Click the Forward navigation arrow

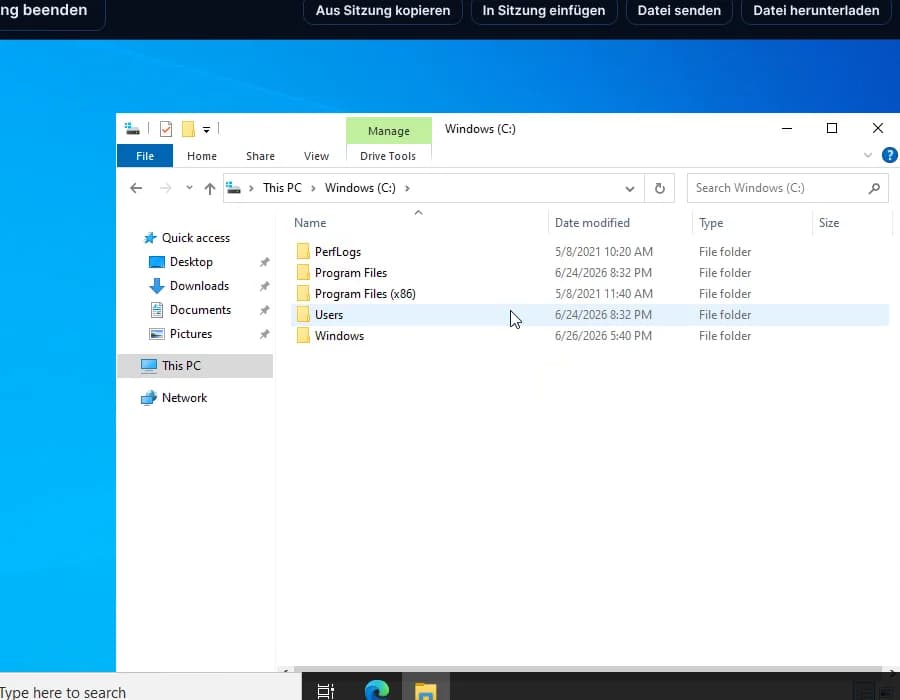pyautogui.click(x=165, y=188)
